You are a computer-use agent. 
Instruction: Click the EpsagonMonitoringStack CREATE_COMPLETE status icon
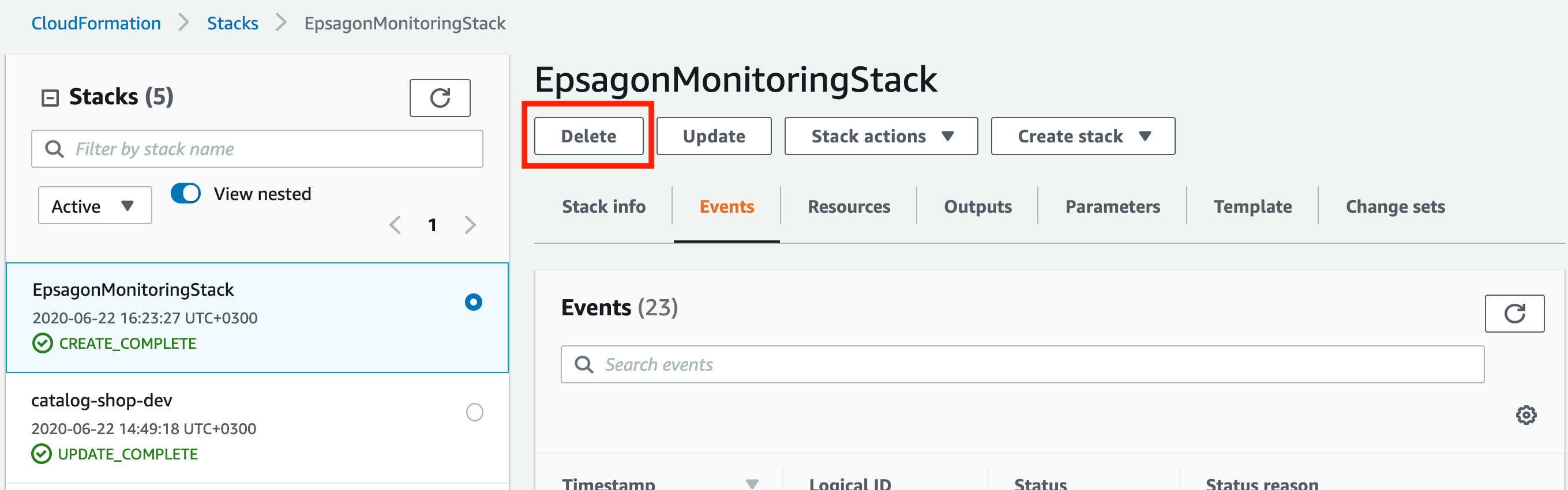(42, 344)
